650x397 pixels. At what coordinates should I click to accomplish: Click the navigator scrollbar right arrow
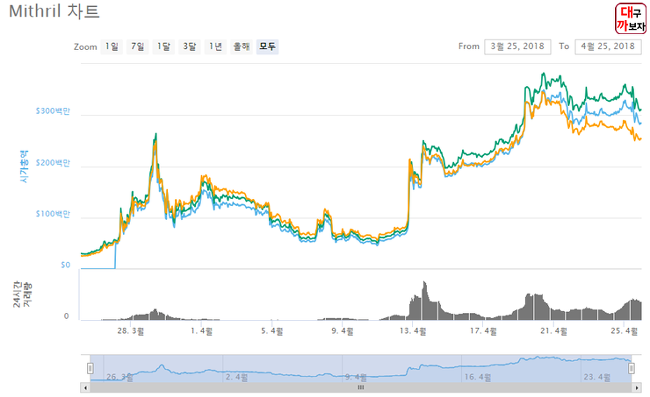click(637, 388)
